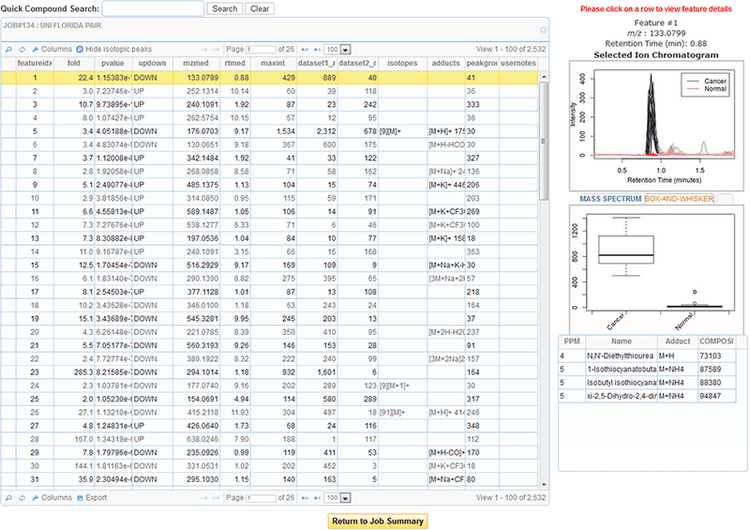Select the BOX-AND-WHISKER tab

coord(680,199)
